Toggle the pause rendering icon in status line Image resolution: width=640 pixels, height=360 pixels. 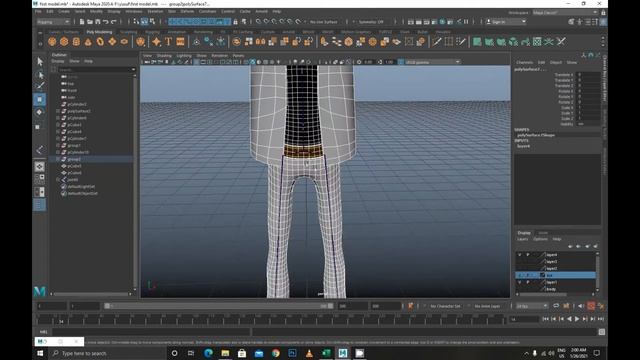coord(466,22)
